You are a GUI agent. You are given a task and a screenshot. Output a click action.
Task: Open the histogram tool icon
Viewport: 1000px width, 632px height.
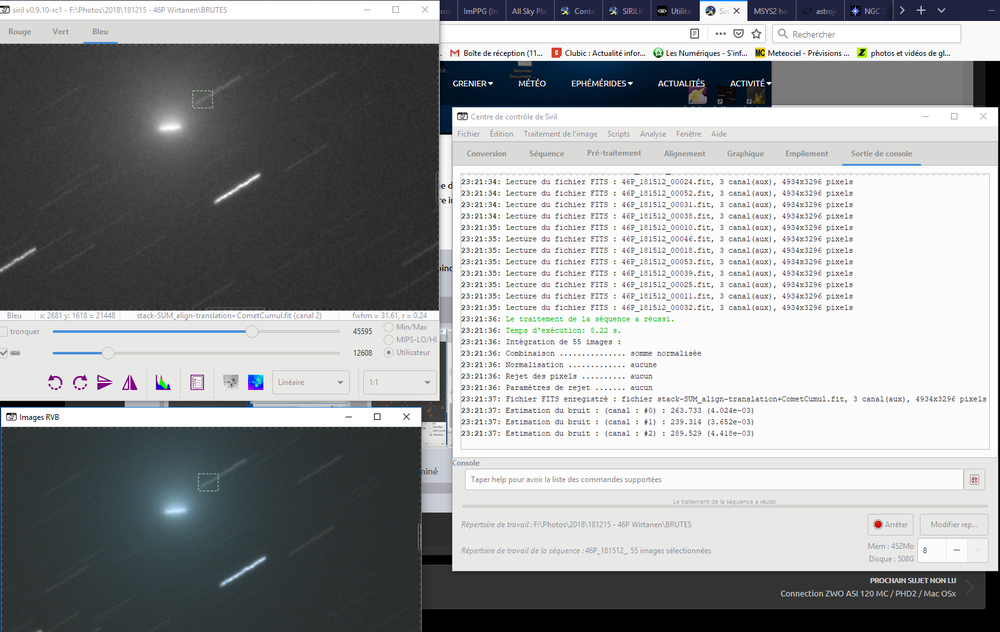coord(163,383)
